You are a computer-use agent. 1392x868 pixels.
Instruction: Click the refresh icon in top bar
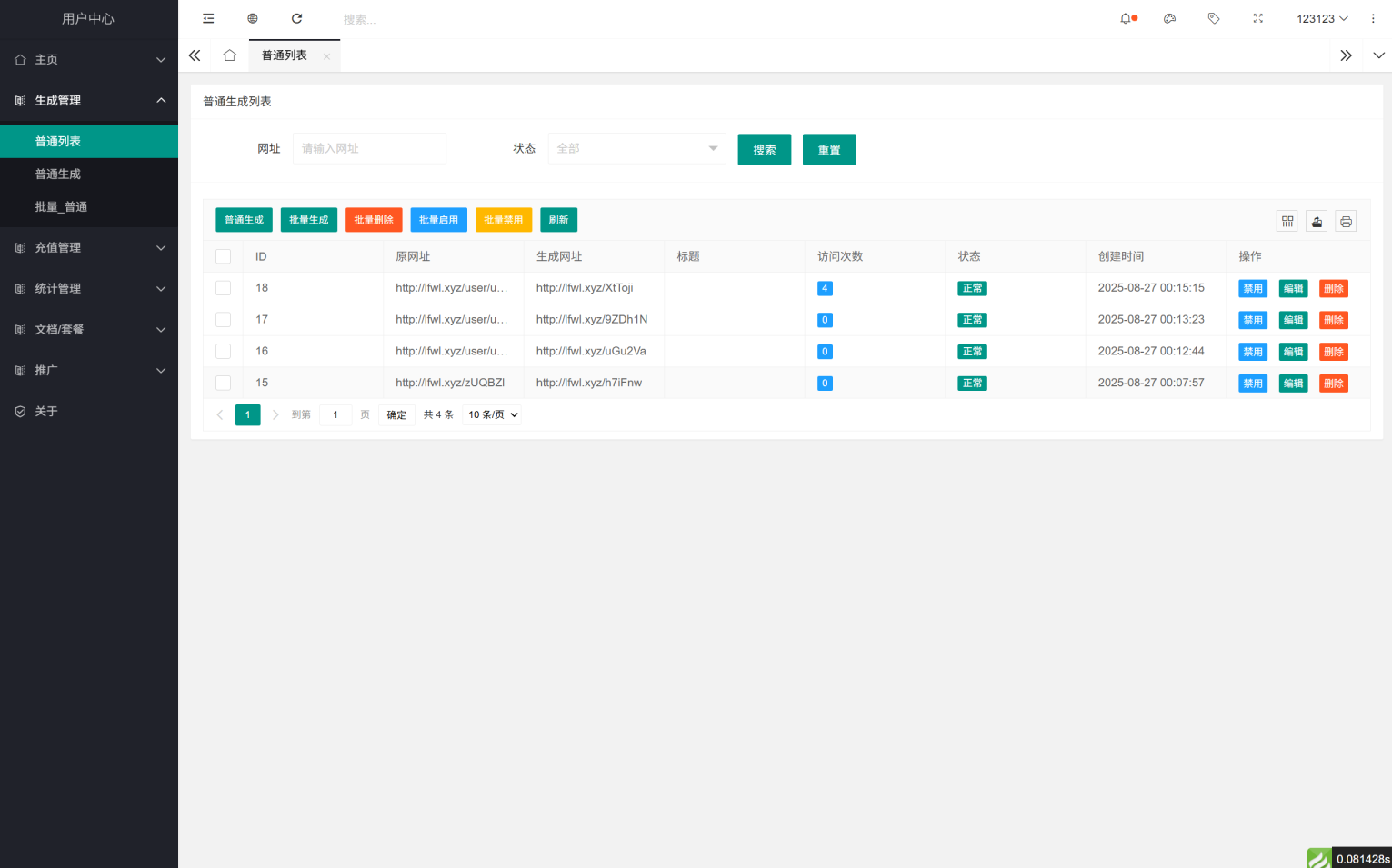click(x=296, y=18)
